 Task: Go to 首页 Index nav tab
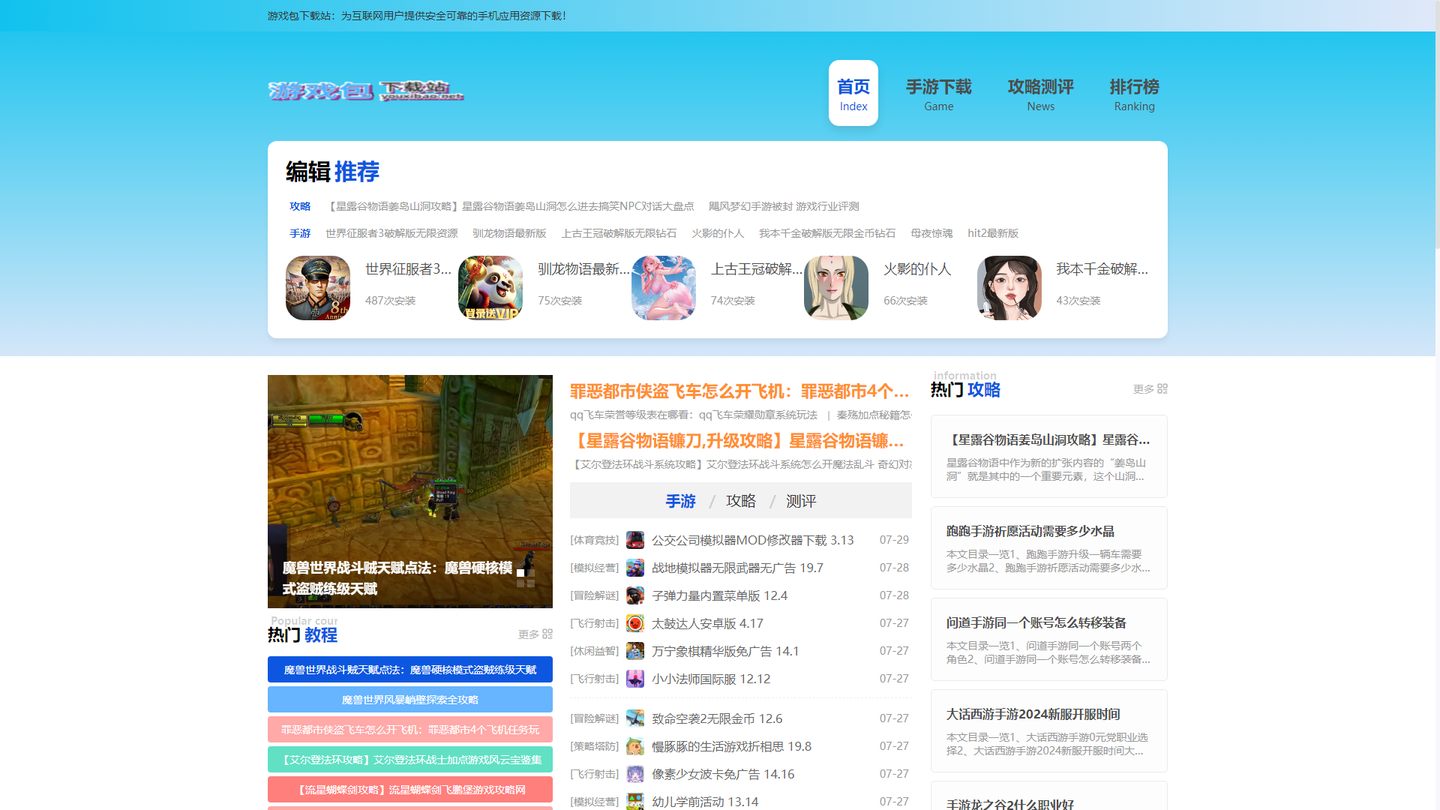(x=853, y=93)
